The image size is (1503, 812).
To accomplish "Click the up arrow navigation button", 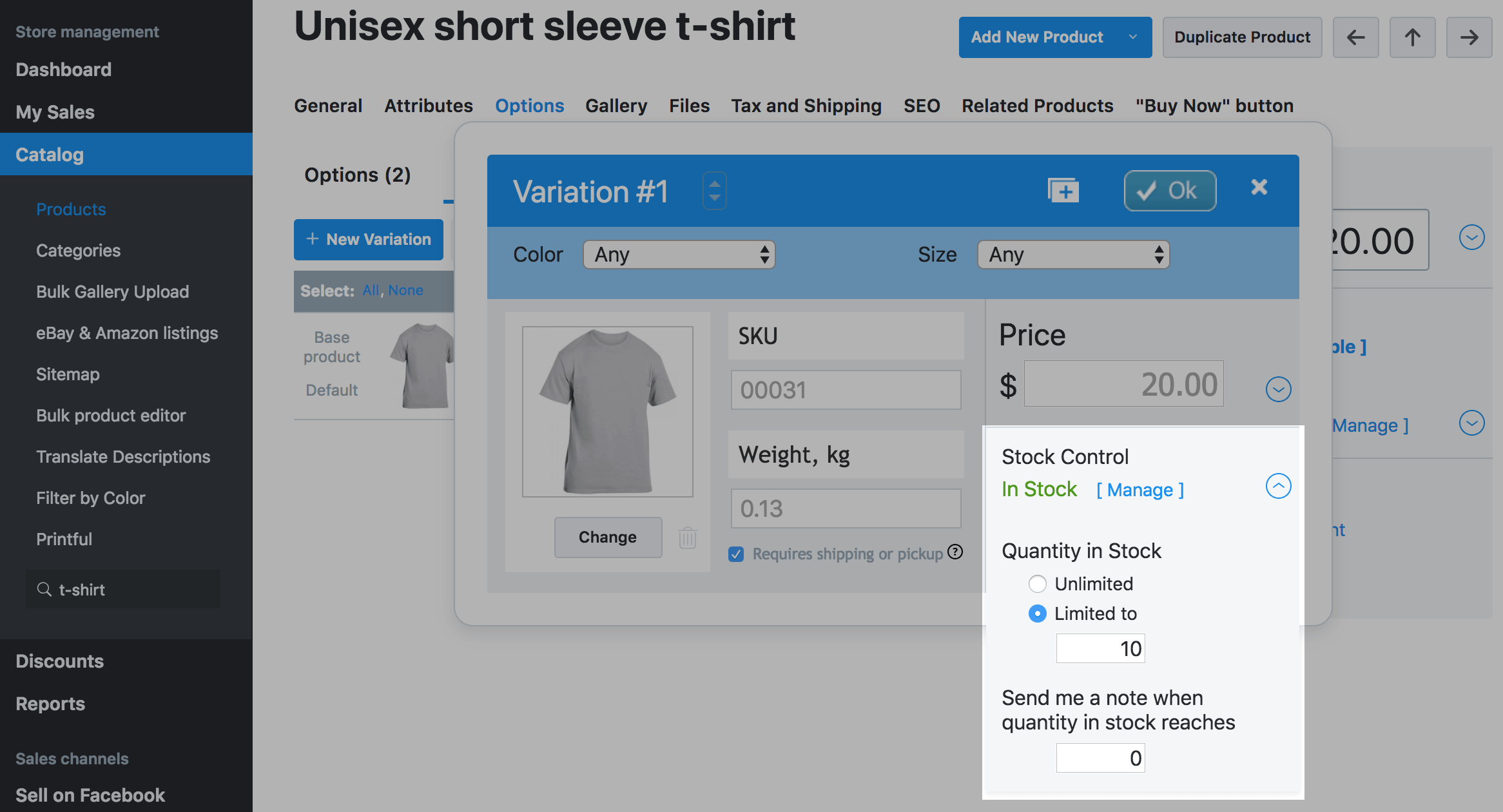I will (x=1412, y=37).
